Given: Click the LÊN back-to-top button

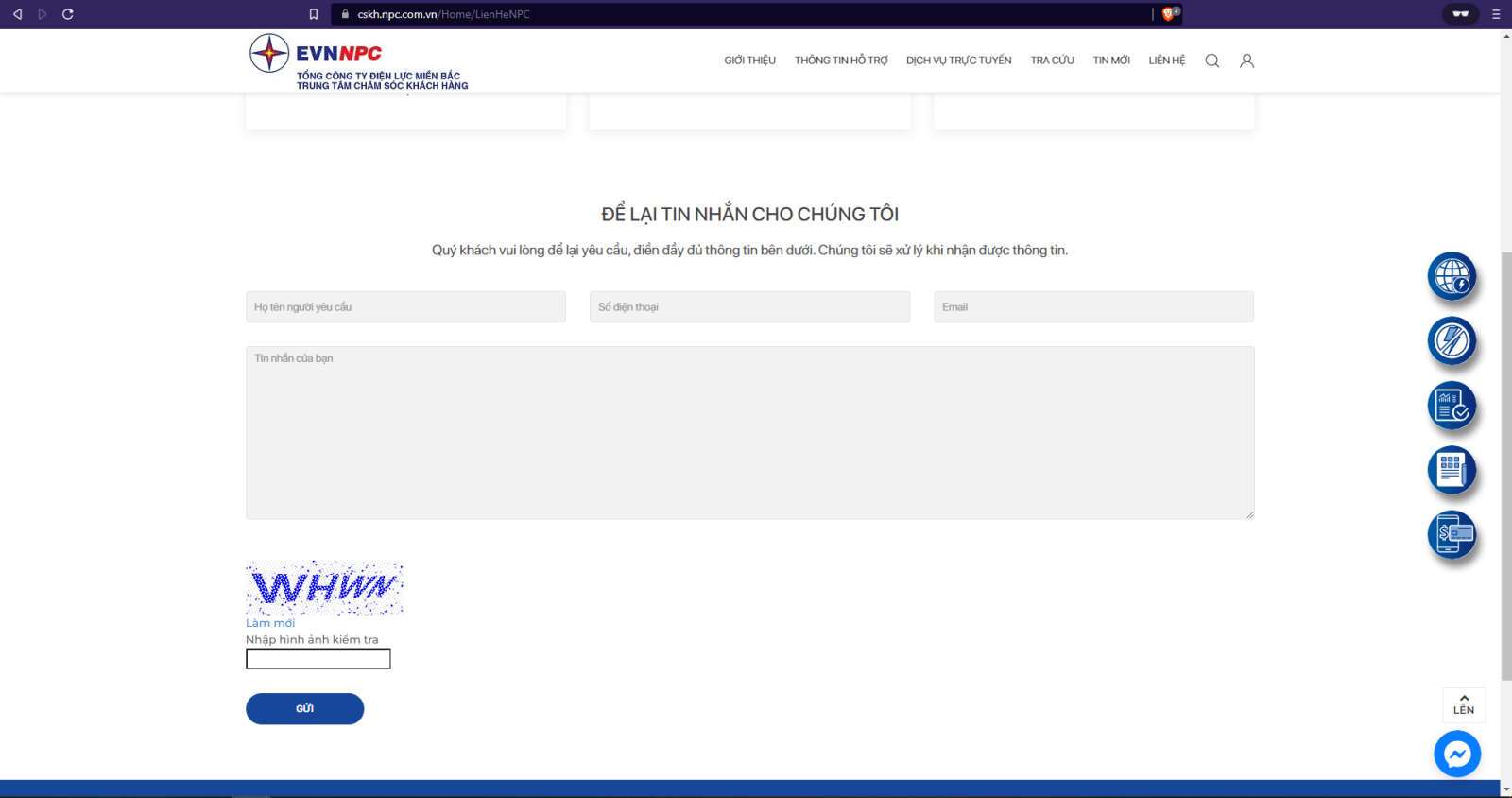Looking at the screenshot, I should 1463,705.
